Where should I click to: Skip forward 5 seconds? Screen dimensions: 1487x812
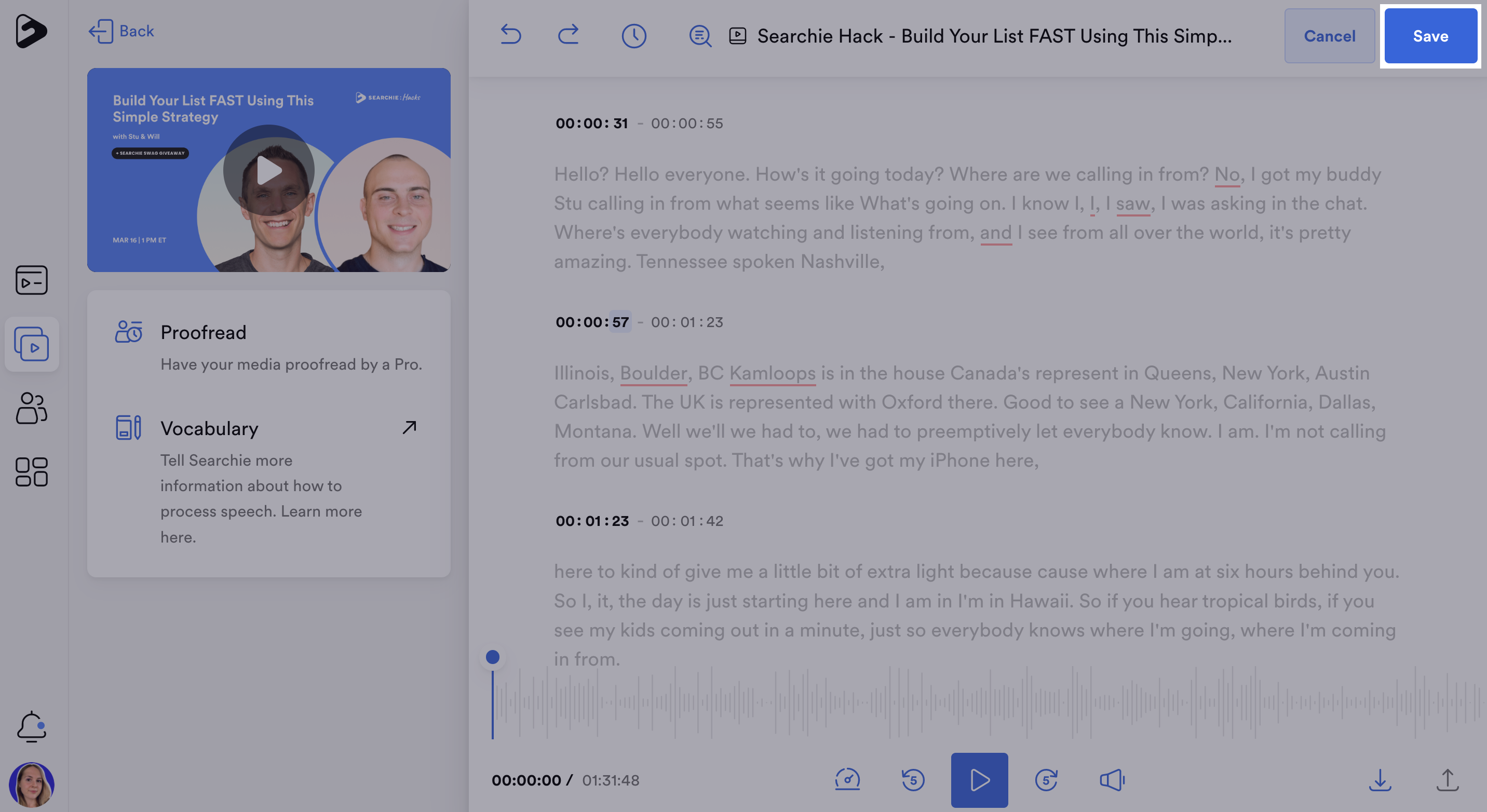pyautogui.click(x=1046, y=780)
